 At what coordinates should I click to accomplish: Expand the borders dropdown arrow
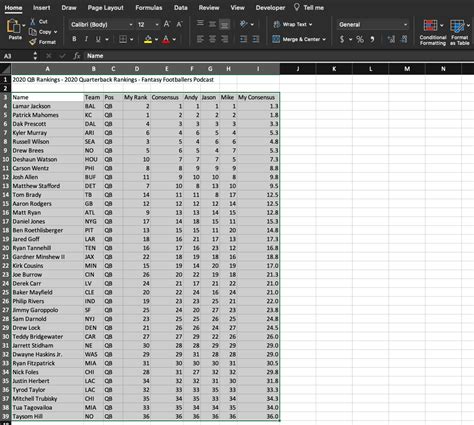tap(132, 39)
